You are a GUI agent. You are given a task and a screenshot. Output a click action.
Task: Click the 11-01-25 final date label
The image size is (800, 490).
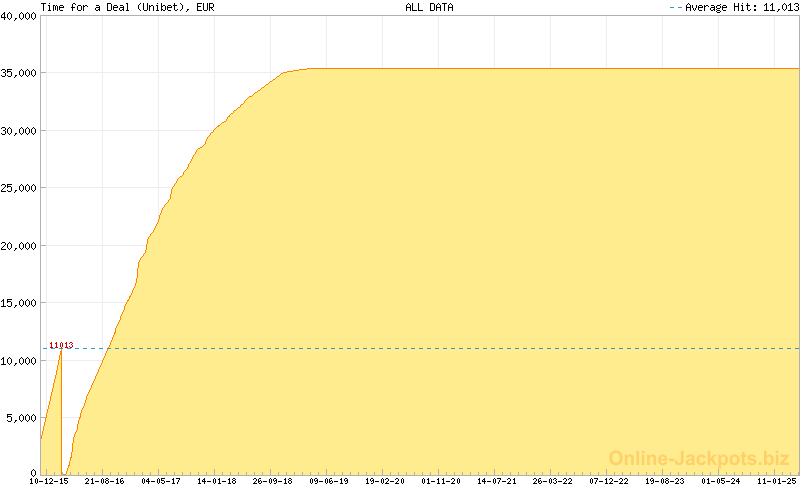[x=777, y=481]
